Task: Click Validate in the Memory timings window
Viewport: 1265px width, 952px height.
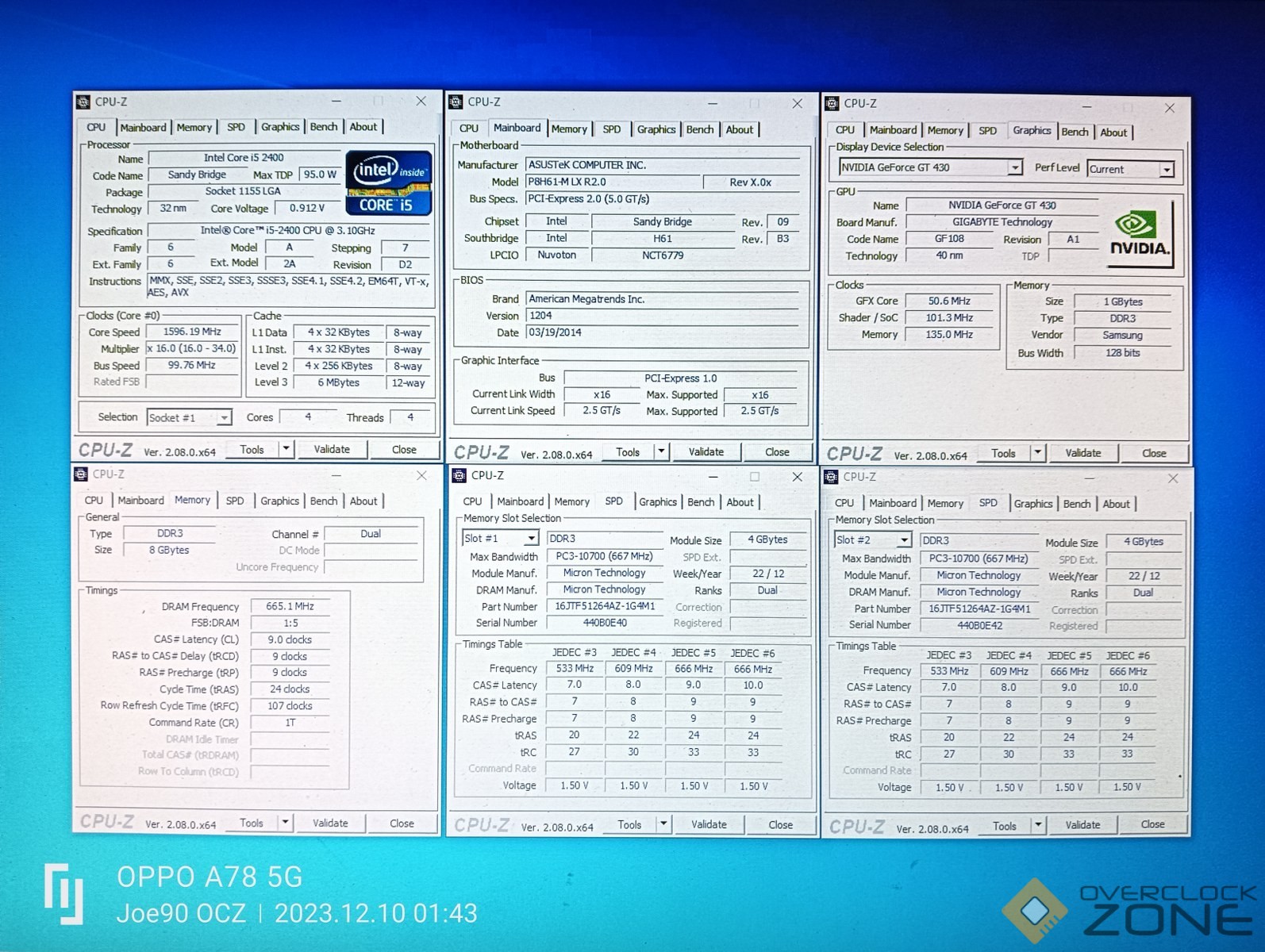Action: click(x=330, y=823)
